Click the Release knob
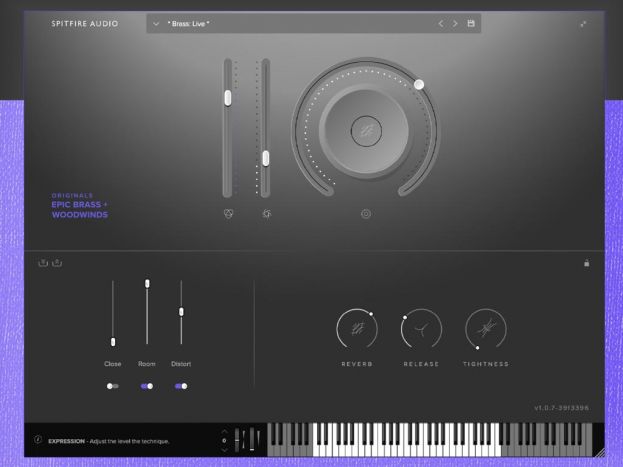The width and height of the screenshot is (623, 467). pyautogui.click(x=421, y=329)
